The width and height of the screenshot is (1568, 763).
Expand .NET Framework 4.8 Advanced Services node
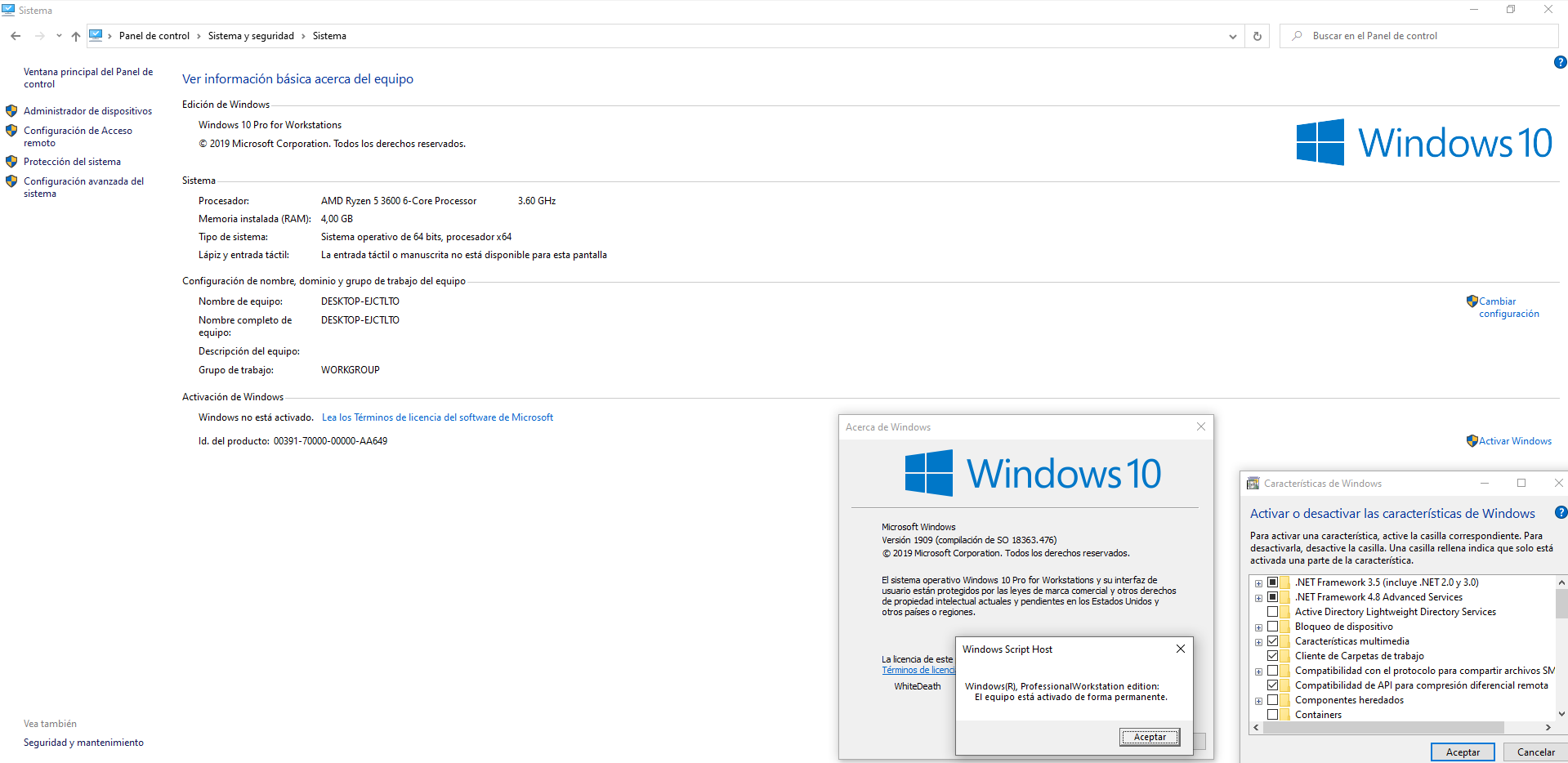pos(1258,598)
